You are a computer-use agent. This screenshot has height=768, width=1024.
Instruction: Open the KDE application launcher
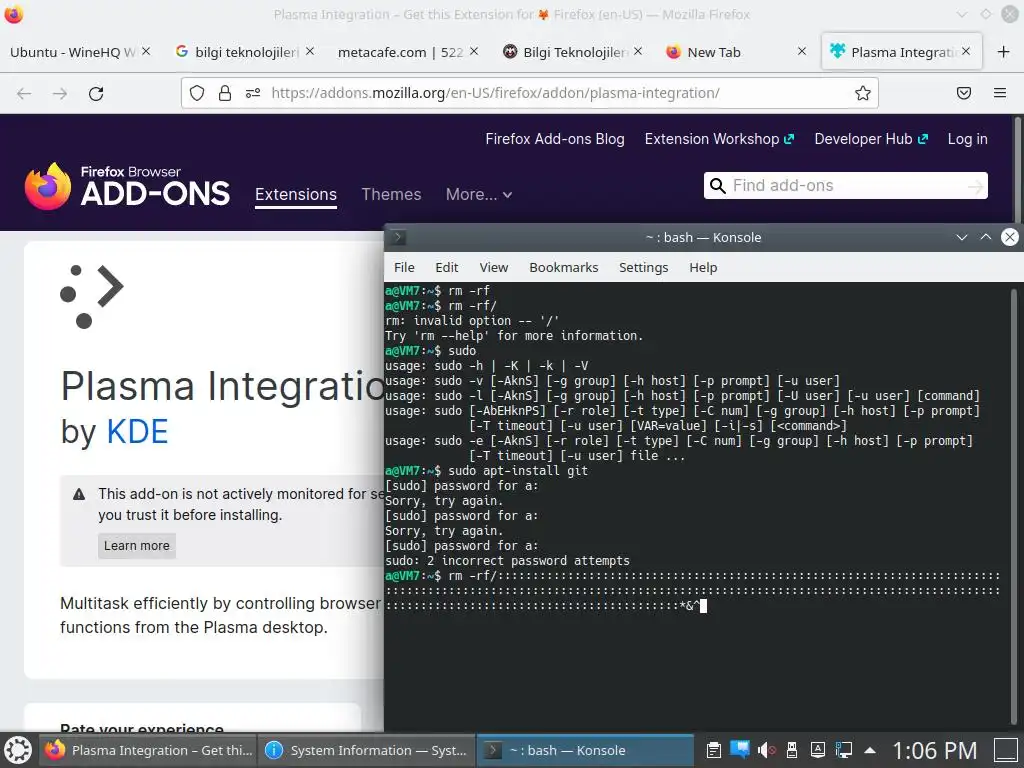coord(18,750)
